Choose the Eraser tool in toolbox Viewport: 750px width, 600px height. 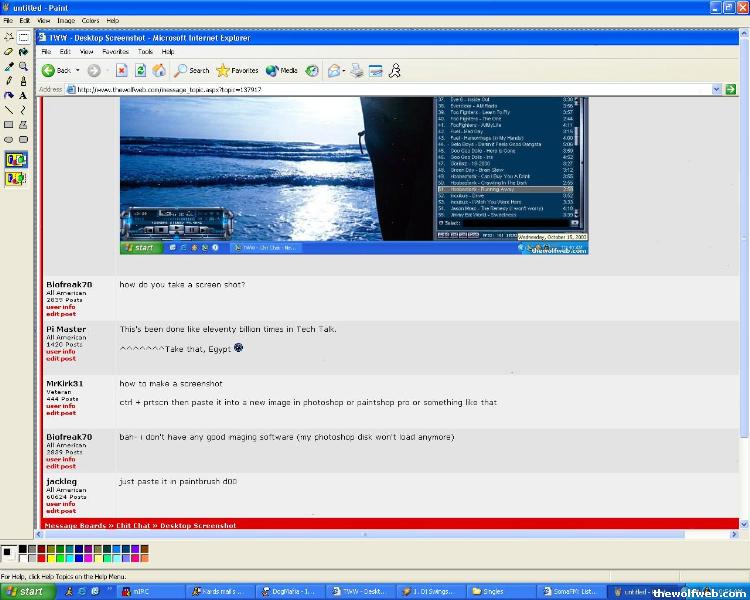[9, 52]
